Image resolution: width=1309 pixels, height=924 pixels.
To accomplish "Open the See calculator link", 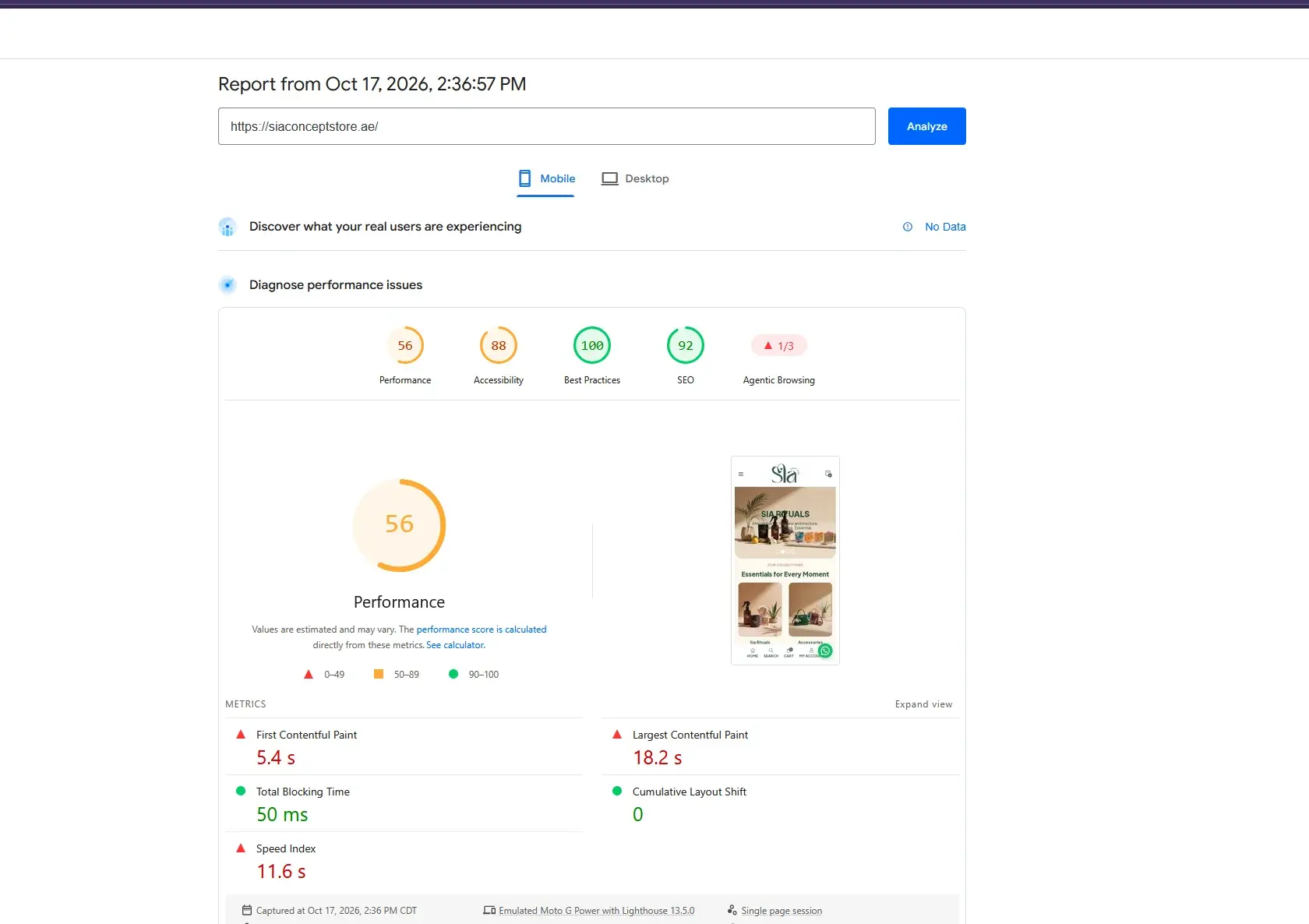I will pyautogui.click(x=456, y=645).
